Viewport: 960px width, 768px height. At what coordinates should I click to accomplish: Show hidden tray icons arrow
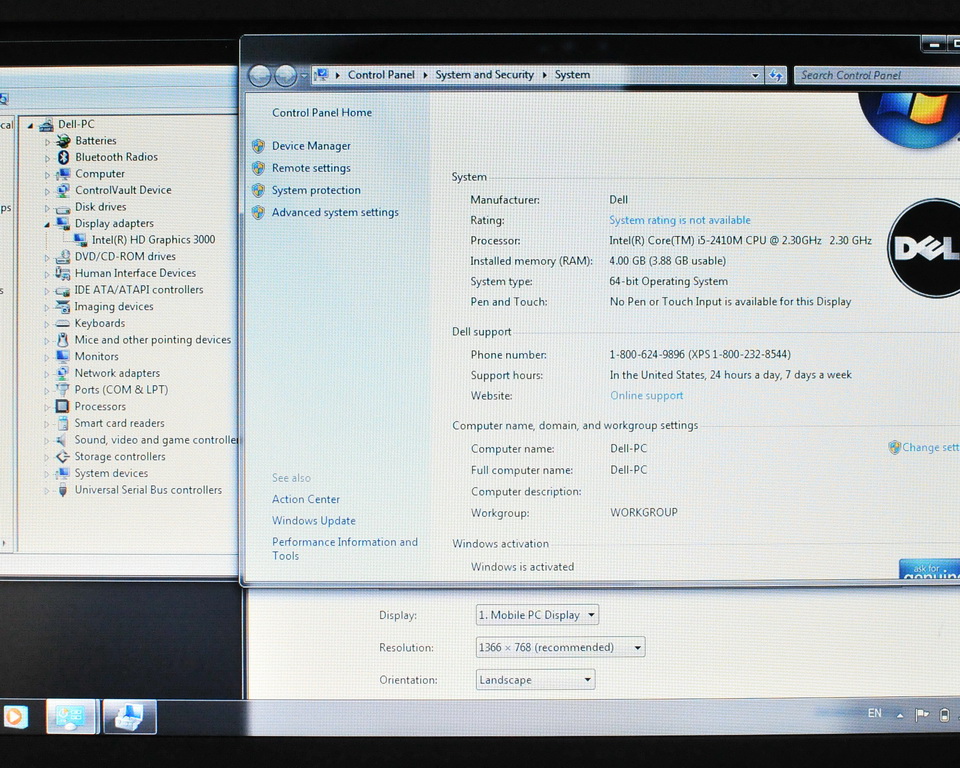900,715
